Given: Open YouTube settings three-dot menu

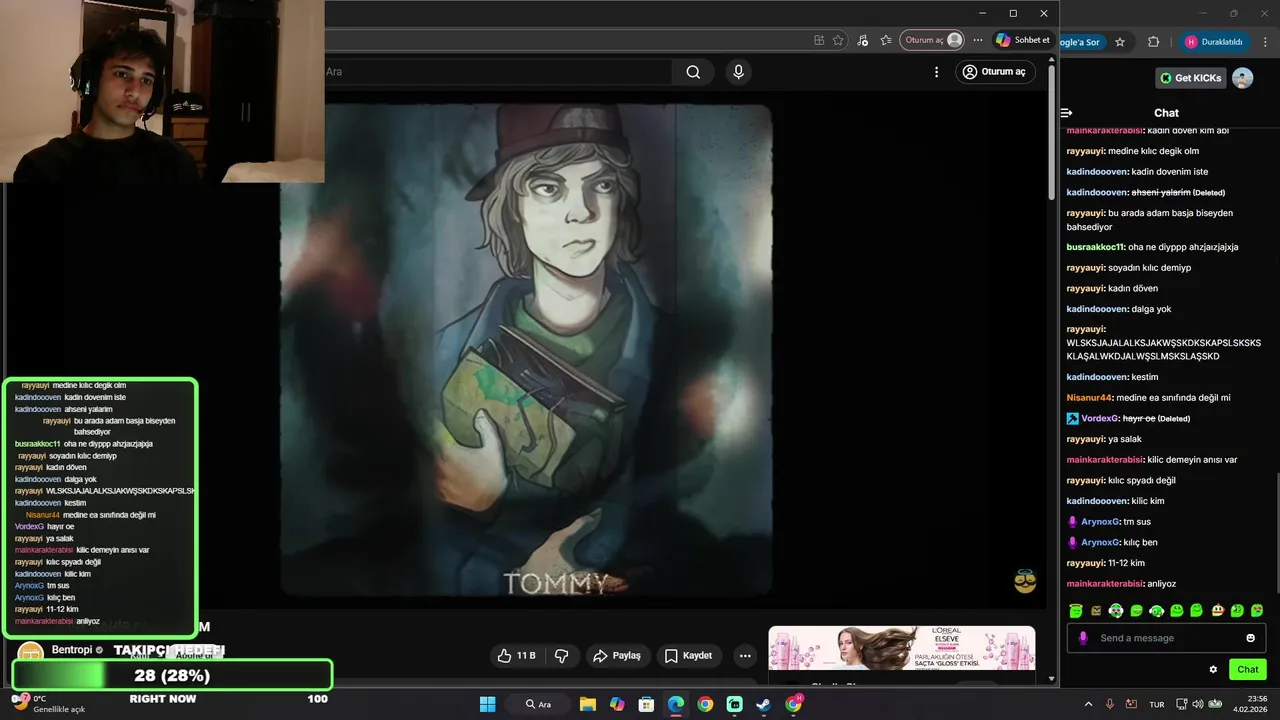Looking at the screenshot, I should 936,72.
